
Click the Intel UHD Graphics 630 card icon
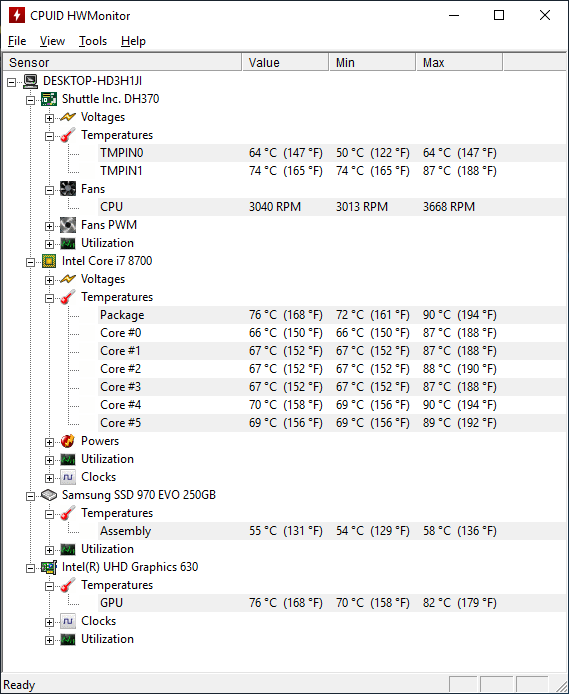(x=49, y=567)
